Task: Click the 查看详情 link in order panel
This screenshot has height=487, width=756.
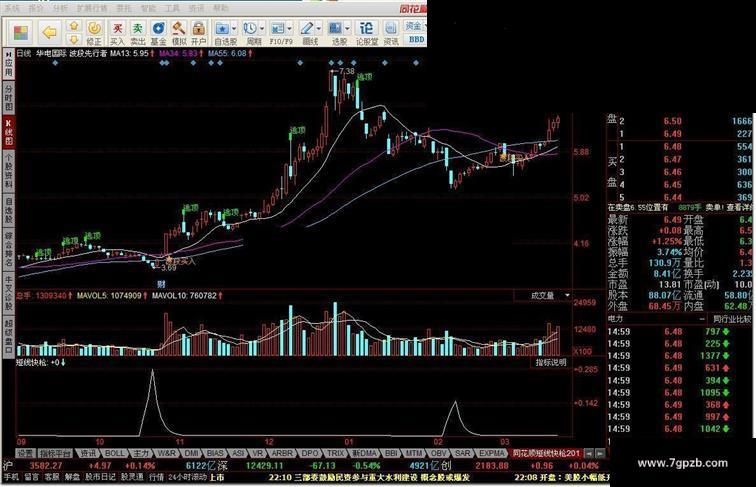Action: [739, 207]
